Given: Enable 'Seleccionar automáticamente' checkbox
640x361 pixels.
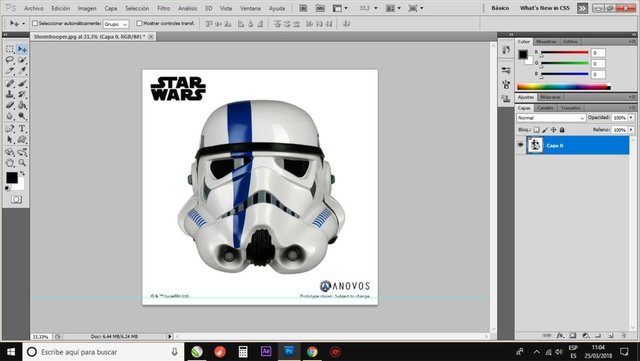Looking at the screenshot, I should pos(35,23).
